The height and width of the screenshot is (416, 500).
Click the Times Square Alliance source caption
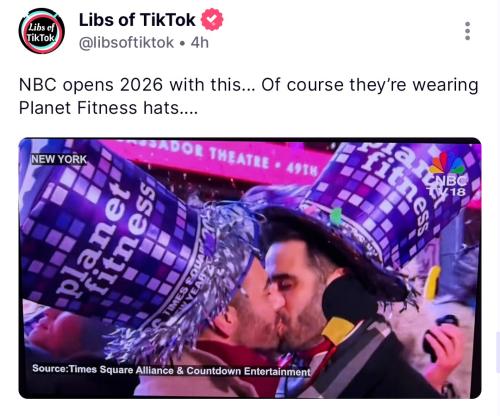(x=171, y=370)
